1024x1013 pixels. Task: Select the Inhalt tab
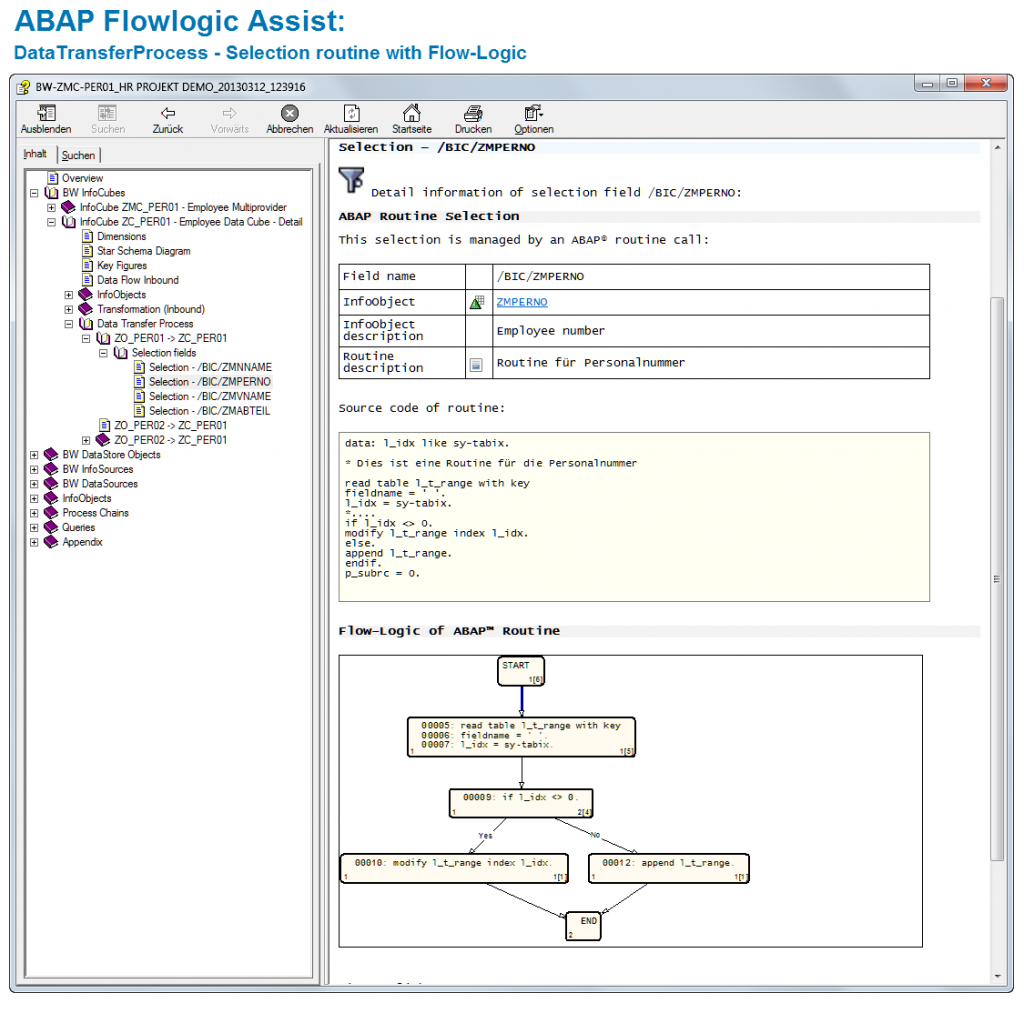click(x=36, y=154)
